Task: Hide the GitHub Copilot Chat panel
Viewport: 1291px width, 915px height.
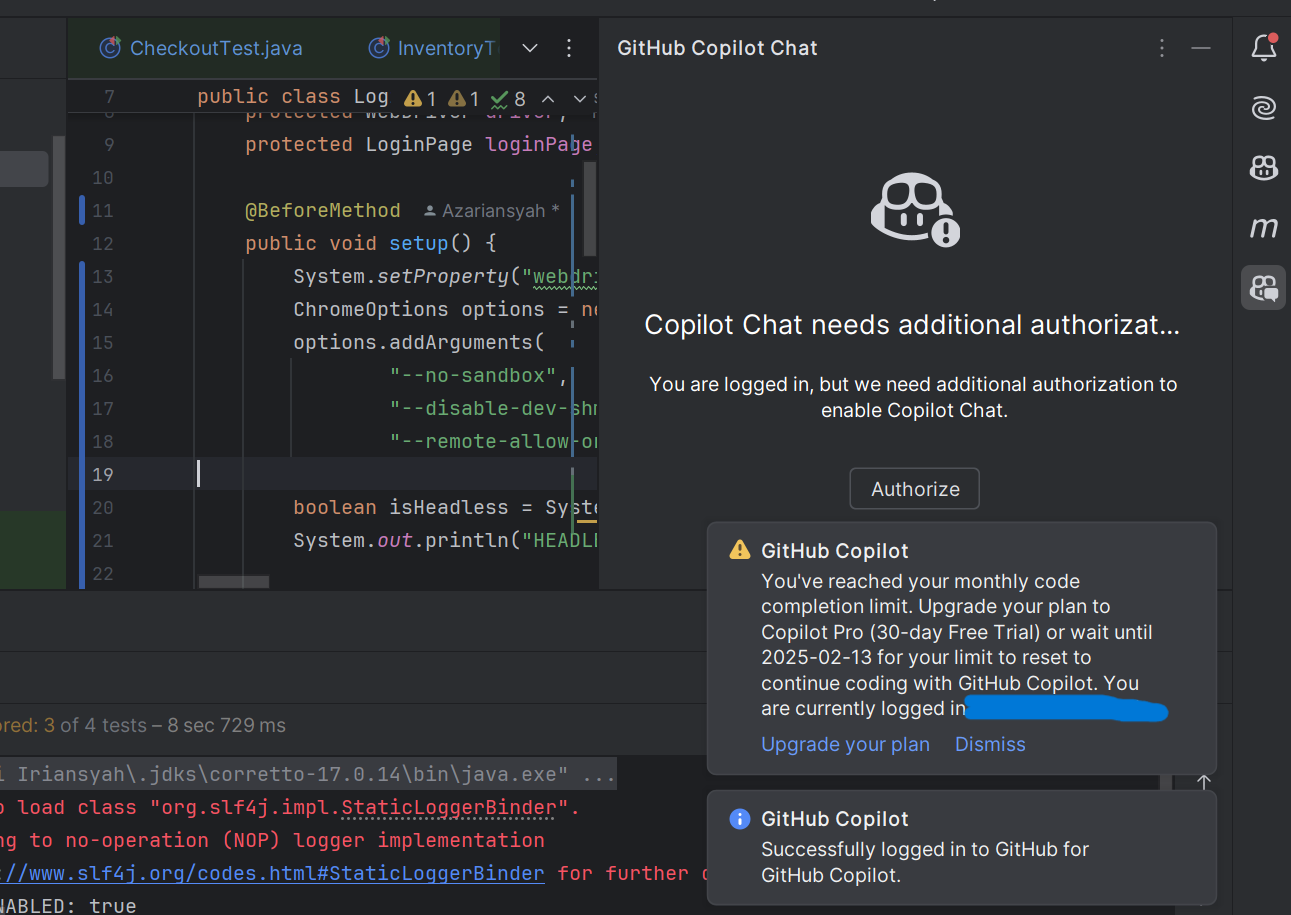Action: coord(1201,48)
